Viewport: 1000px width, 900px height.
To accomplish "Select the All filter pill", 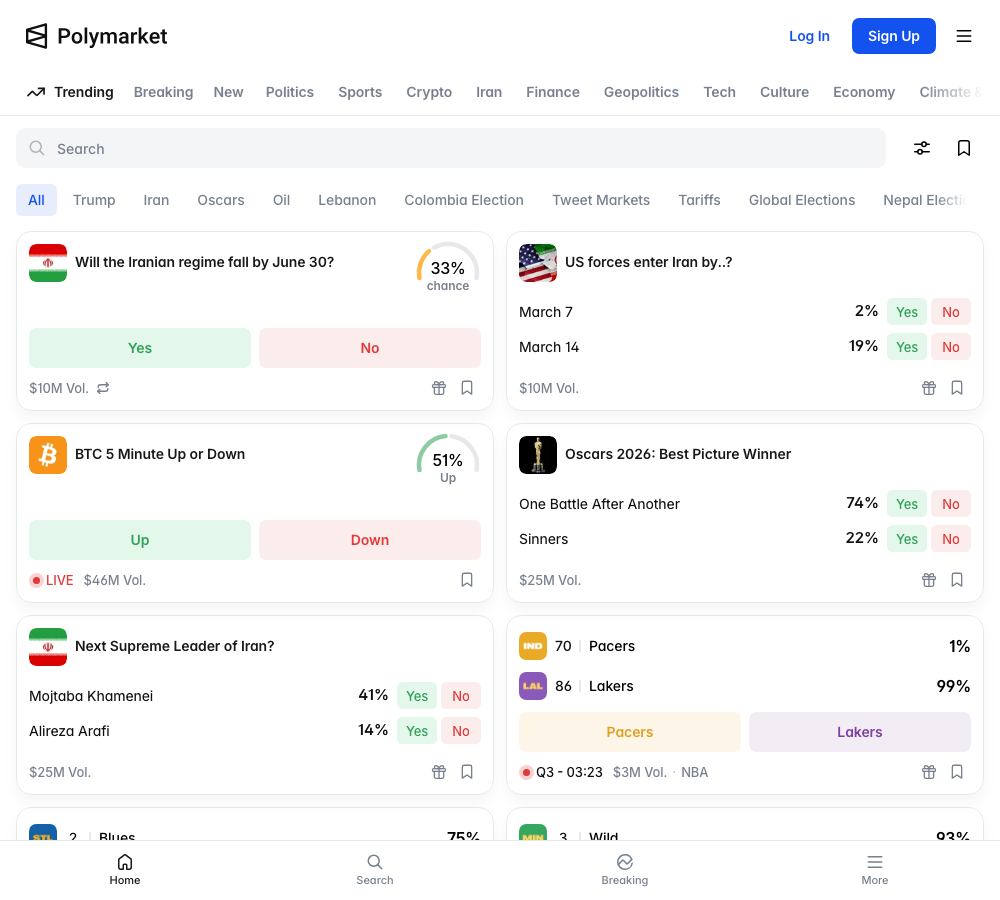I will (x=36, y=200).
